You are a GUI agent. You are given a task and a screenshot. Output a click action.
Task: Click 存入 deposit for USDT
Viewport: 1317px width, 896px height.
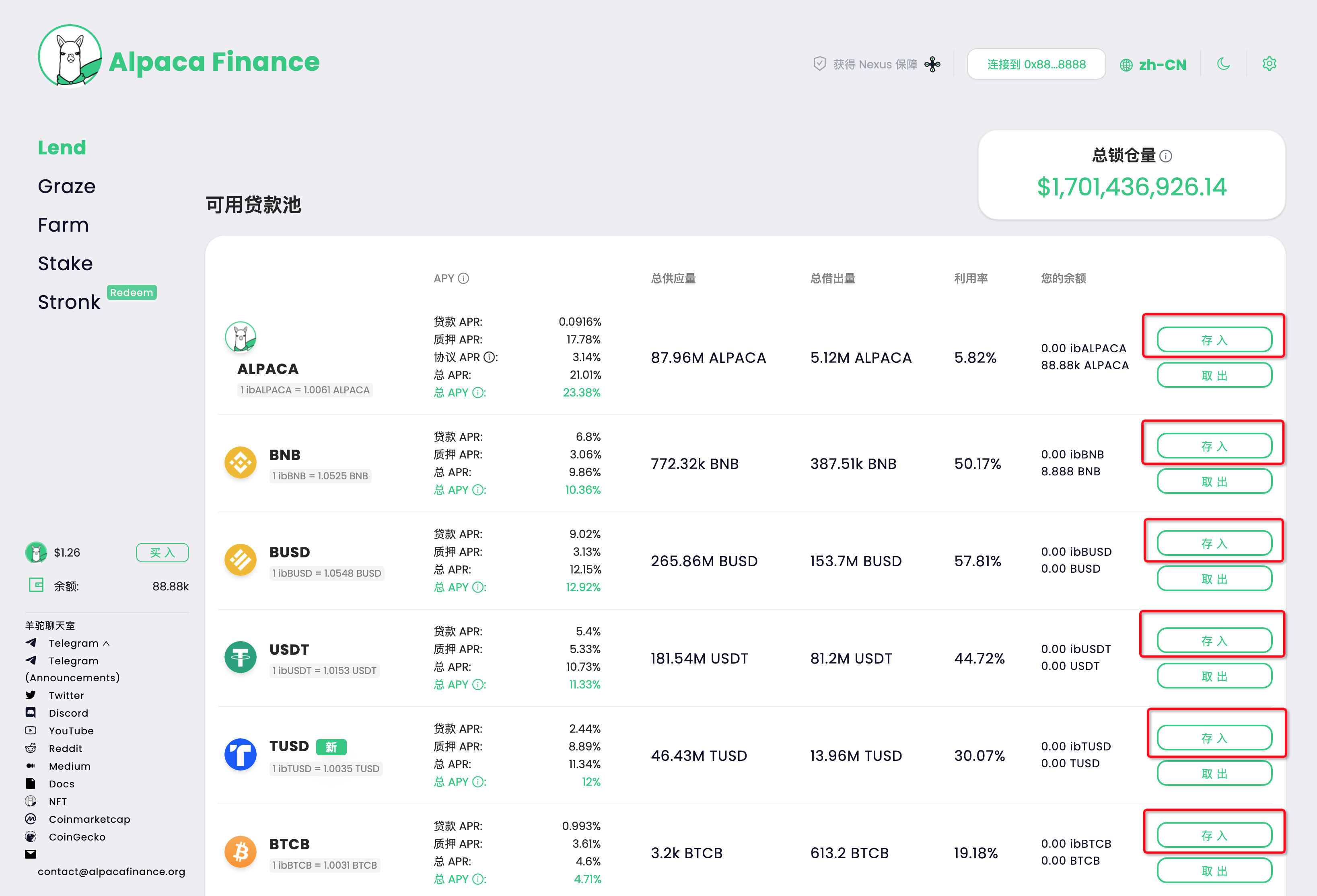[x=1214, y=641]
